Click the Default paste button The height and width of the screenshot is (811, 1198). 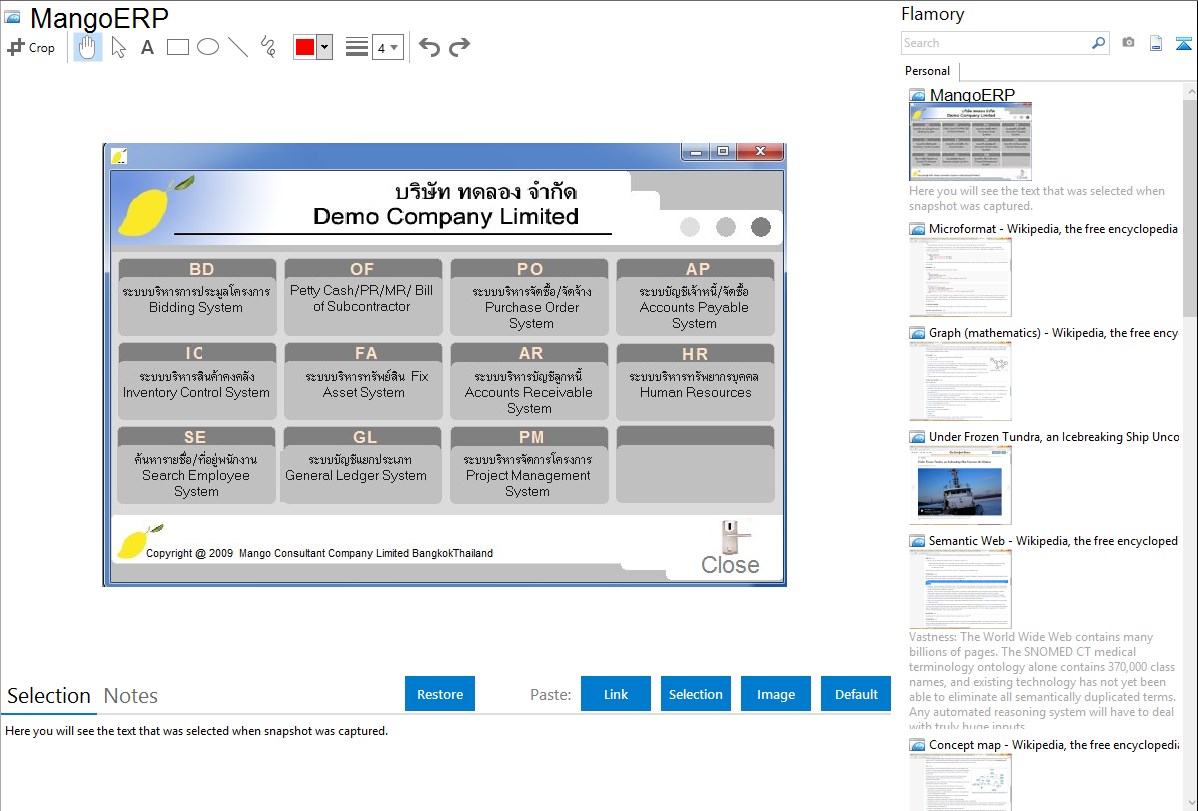(856, 694)
